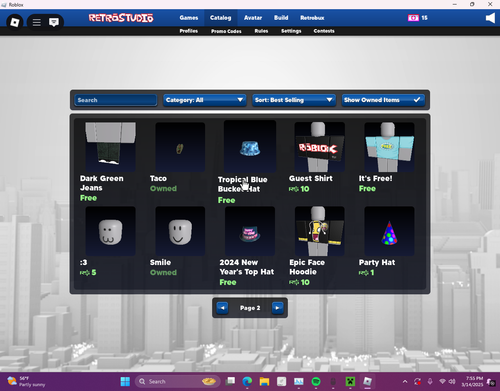Select the Dark Green Jeans thumbnail
Viewport: 500px width, 391px height.
click(110, 147)
